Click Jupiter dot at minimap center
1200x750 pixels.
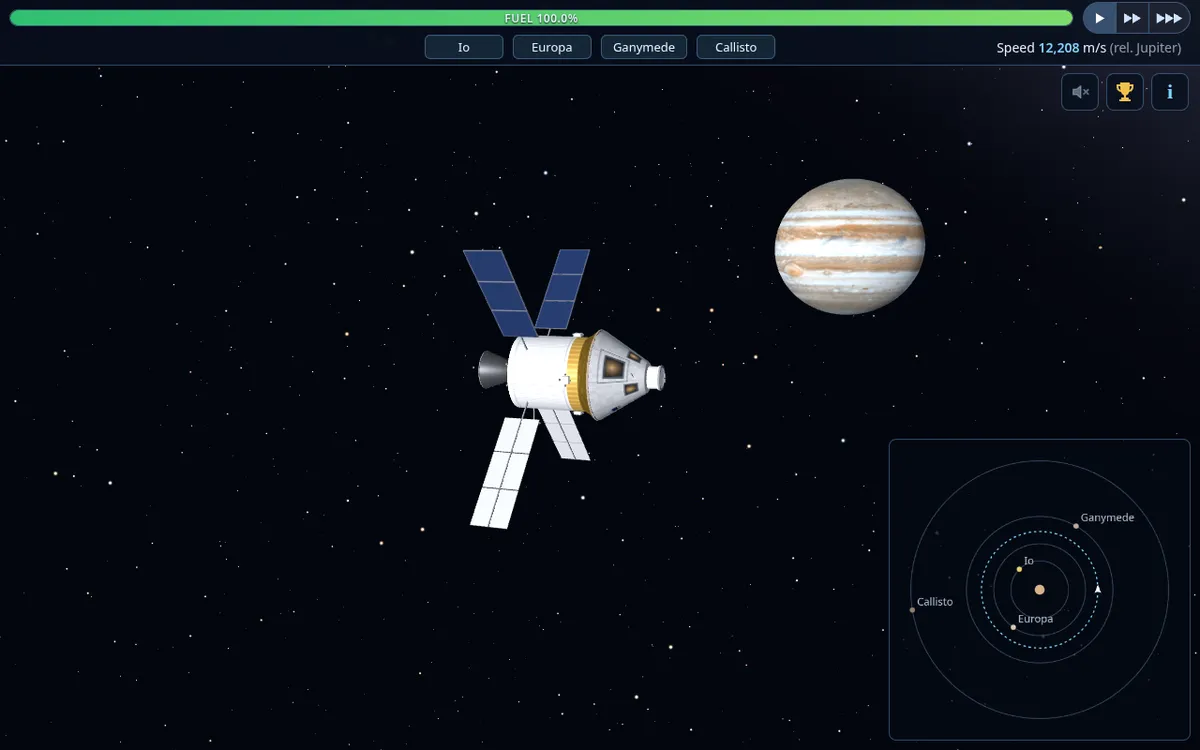(1040, 590)
